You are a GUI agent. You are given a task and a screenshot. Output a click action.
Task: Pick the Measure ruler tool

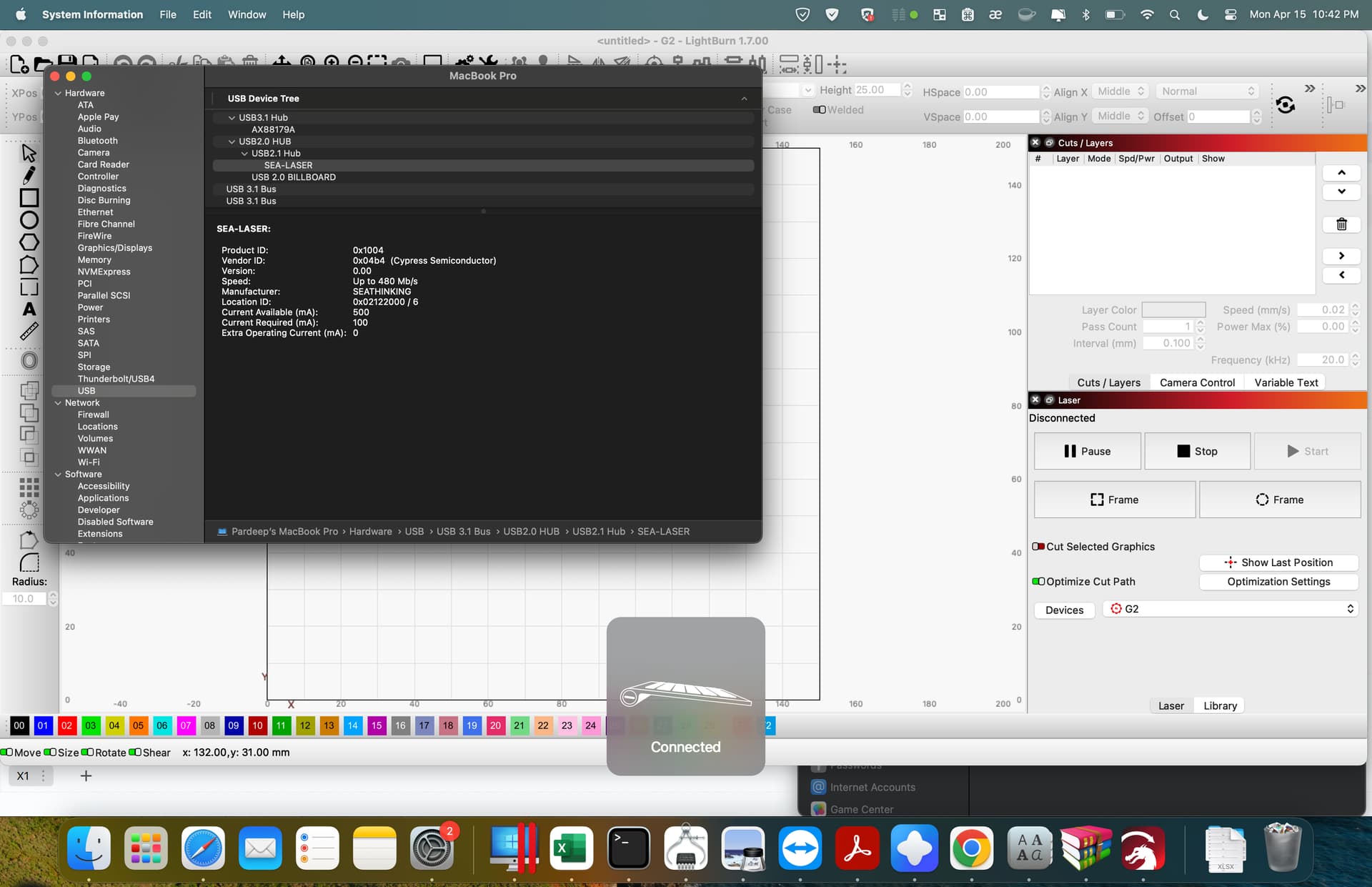point(29,332)
